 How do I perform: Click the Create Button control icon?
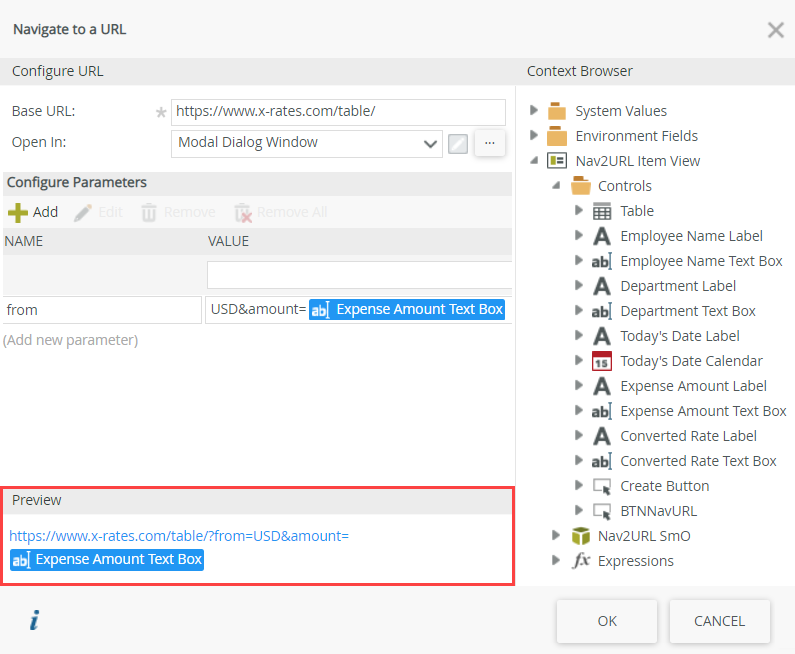(x=602, y=486)
